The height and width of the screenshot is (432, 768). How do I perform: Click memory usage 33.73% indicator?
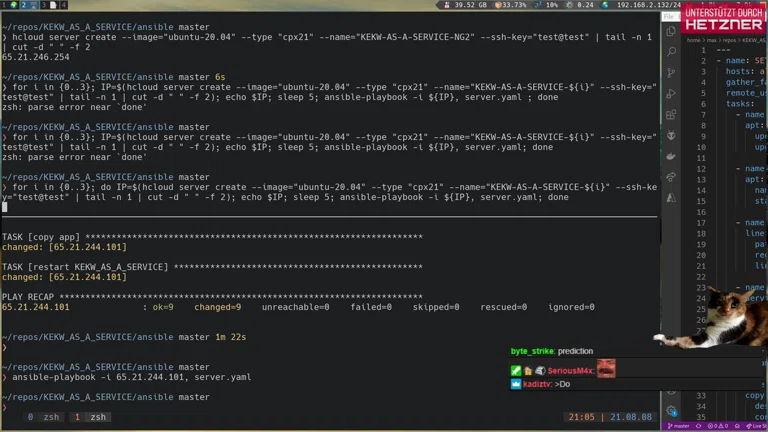click(511, 5)
